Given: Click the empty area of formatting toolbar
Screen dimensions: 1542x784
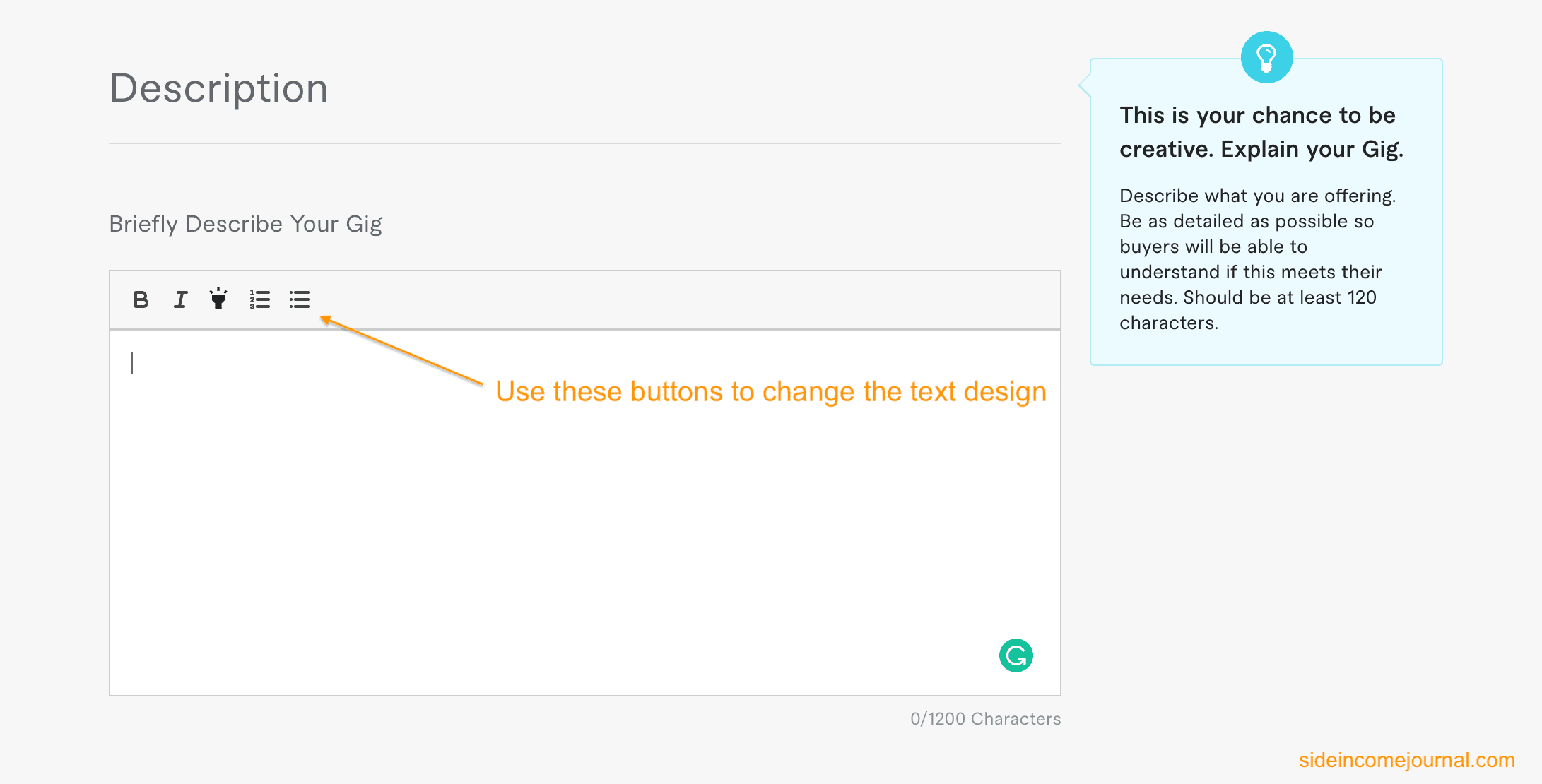Looking at the screenshot, I should click(685, 299).
